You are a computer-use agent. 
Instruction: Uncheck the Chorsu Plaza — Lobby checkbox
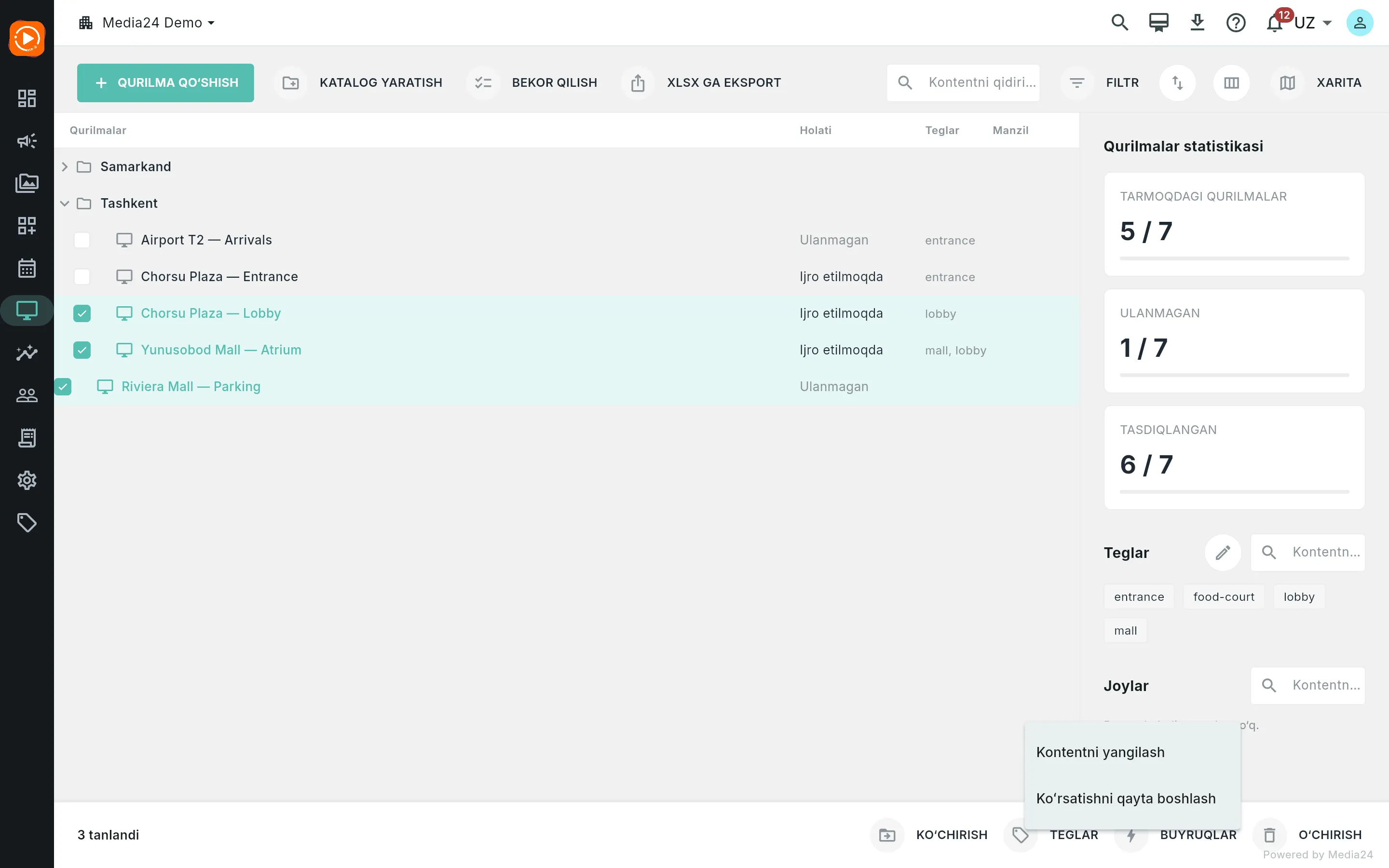pos(82,313)
